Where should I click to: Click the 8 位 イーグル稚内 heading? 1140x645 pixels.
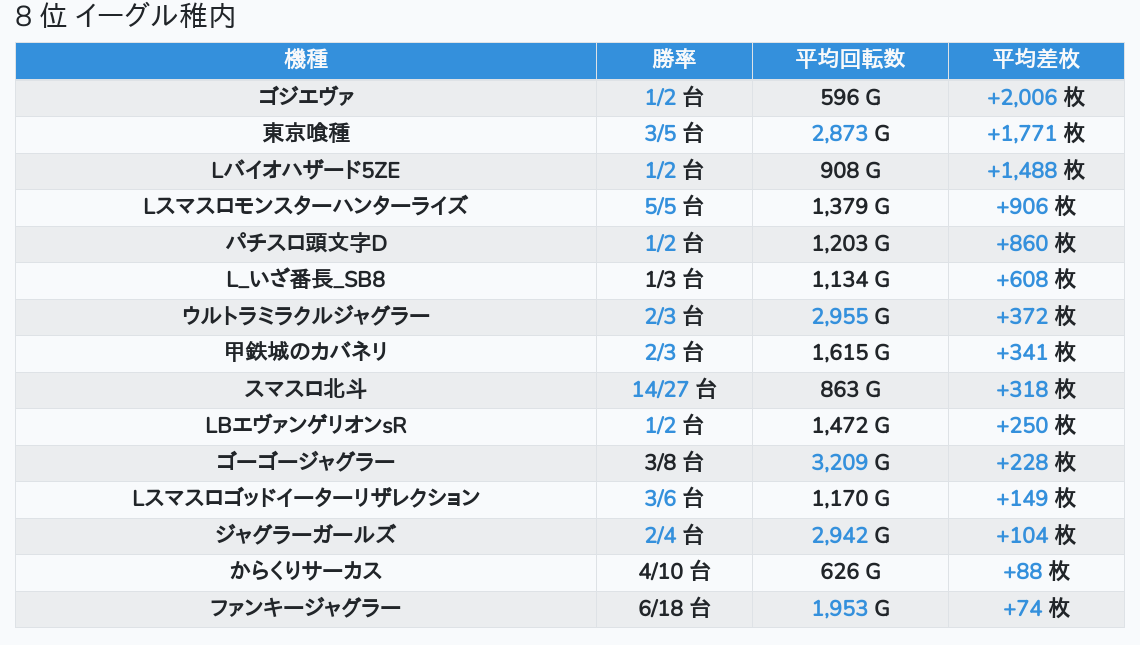pyautogui.click(x=125, y=17)
